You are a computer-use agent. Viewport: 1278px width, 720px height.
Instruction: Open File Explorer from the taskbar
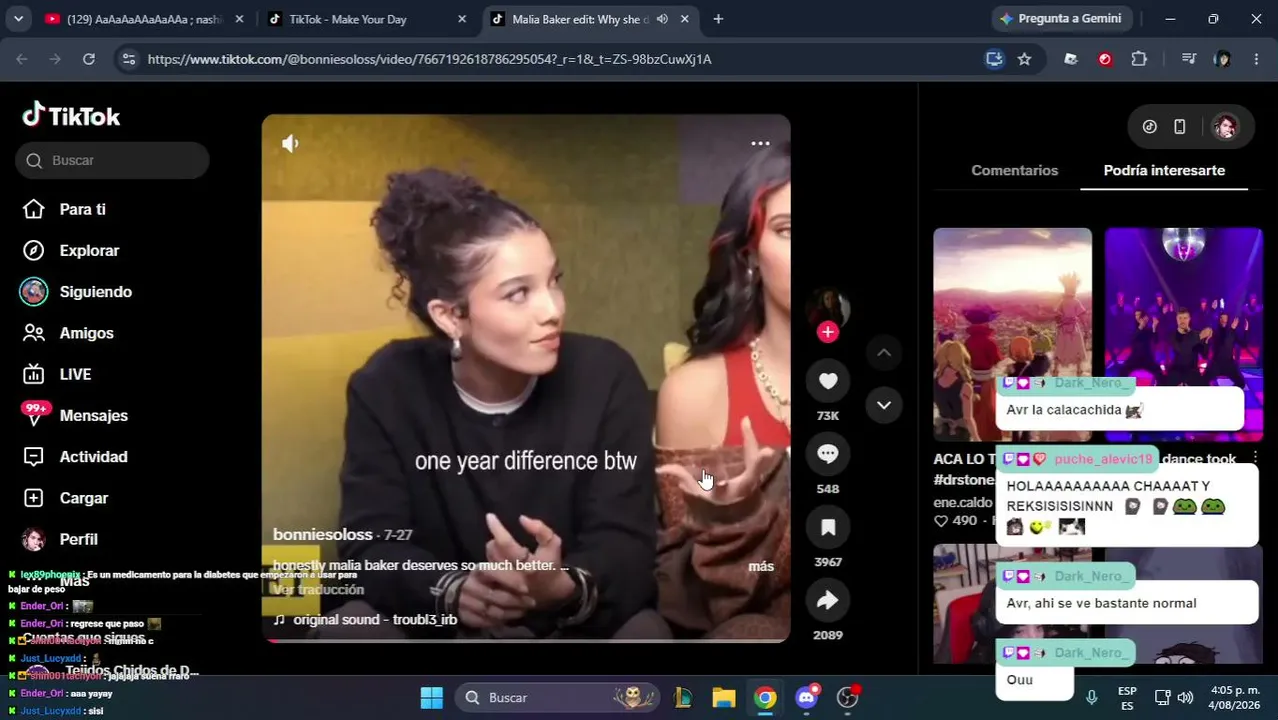coord(724,698)
